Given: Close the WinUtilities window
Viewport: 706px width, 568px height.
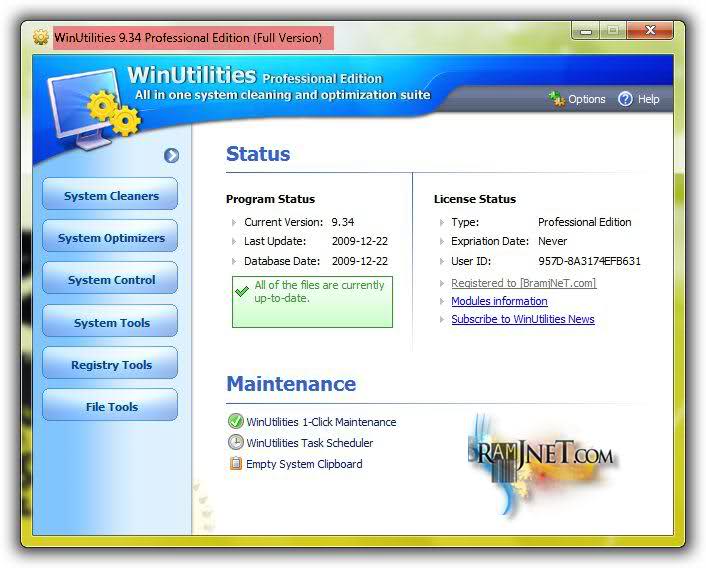Looking at the screenshot, I should (x=650, y=30).
